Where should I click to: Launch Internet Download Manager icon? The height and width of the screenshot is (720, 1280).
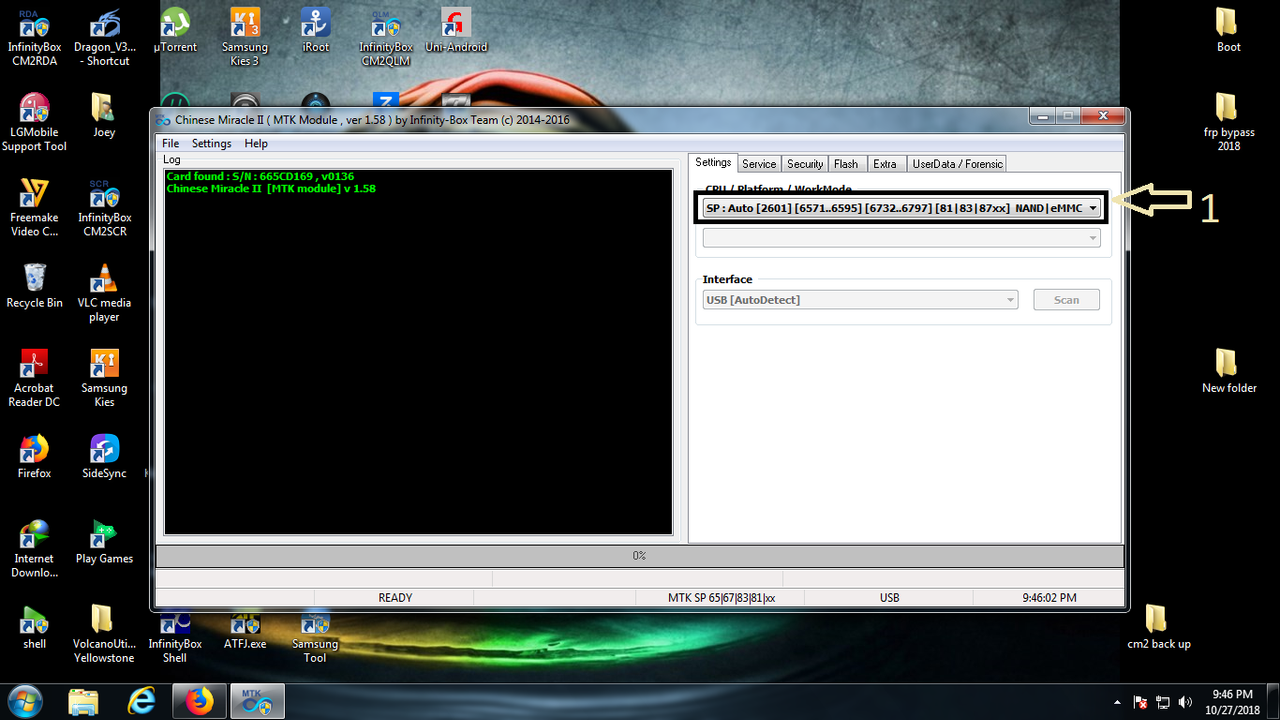pyautogui.click(x=34, y=549)
